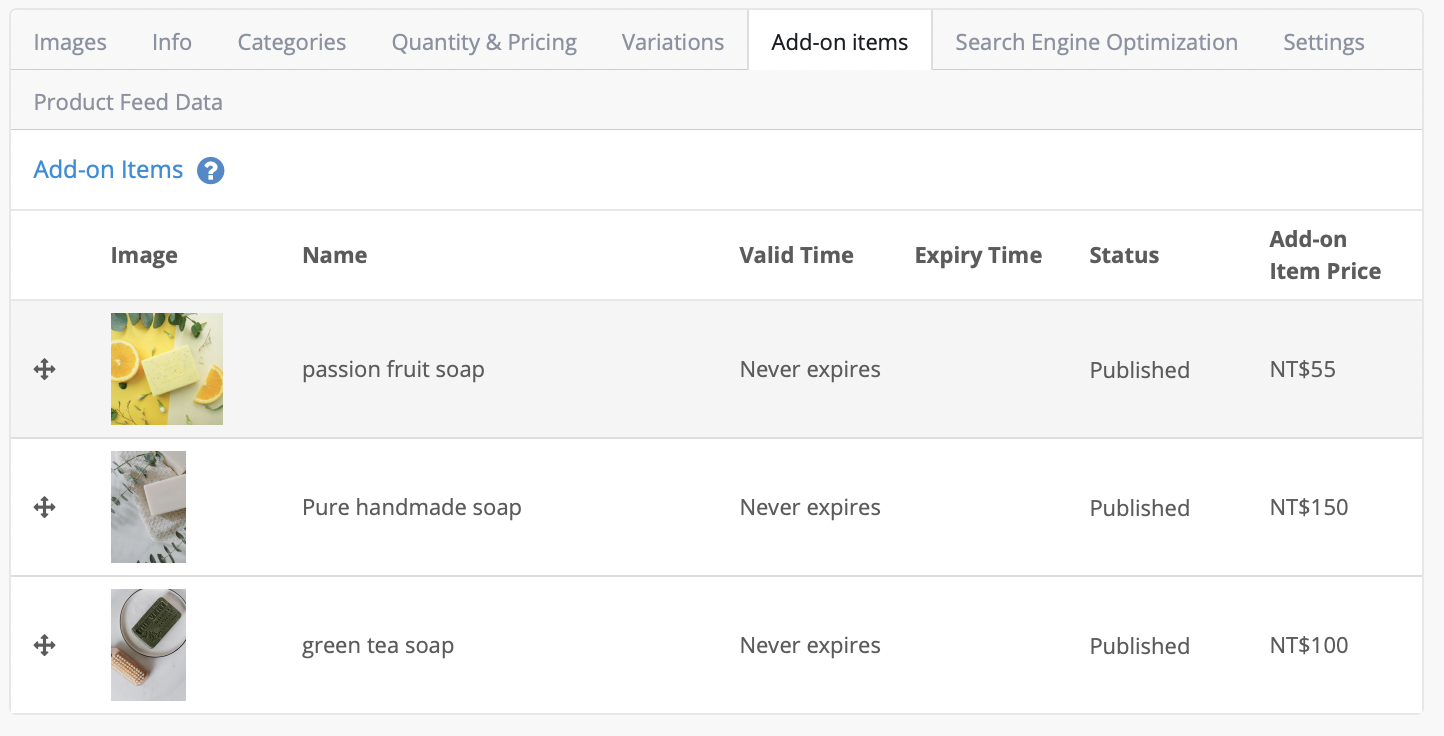1444x736 pixels.
Task: Open the passion fruit soap thumbnail image
Action: point(167,369)
